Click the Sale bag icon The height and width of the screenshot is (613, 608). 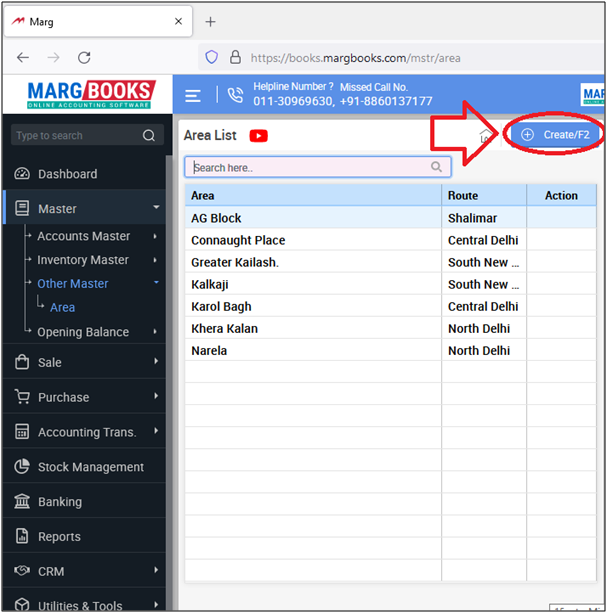22,362
